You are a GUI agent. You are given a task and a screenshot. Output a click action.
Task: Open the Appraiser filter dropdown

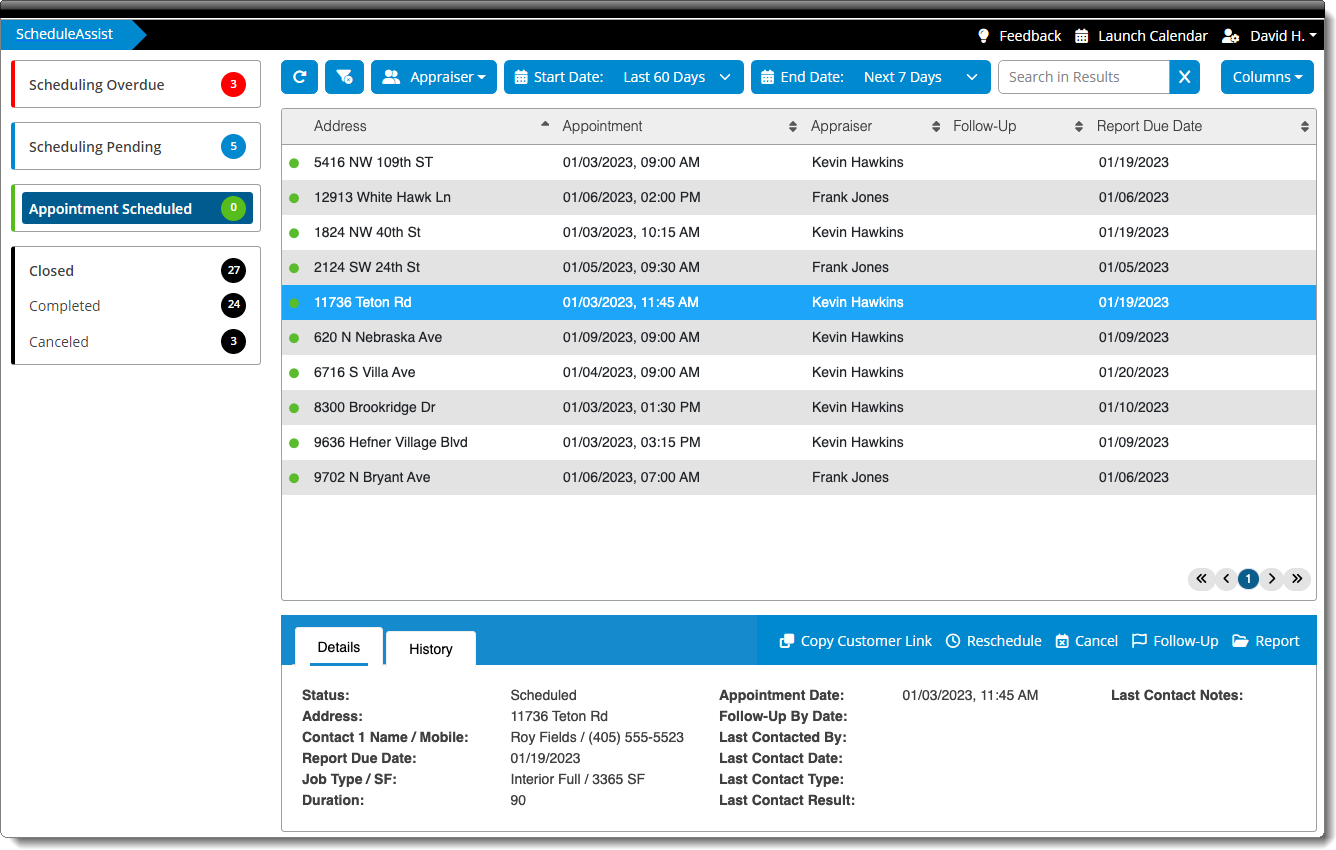click(x=433, y=77)
